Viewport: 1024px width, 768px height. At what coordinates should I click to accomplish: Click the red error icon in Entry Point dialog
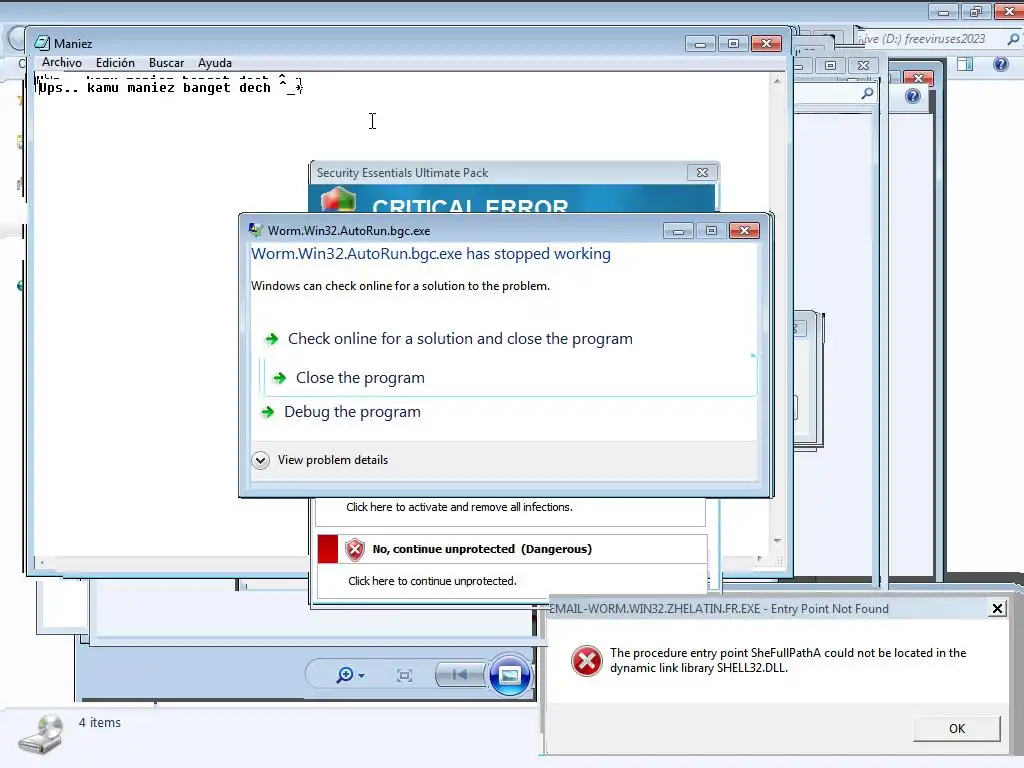(x=586, y=661)
